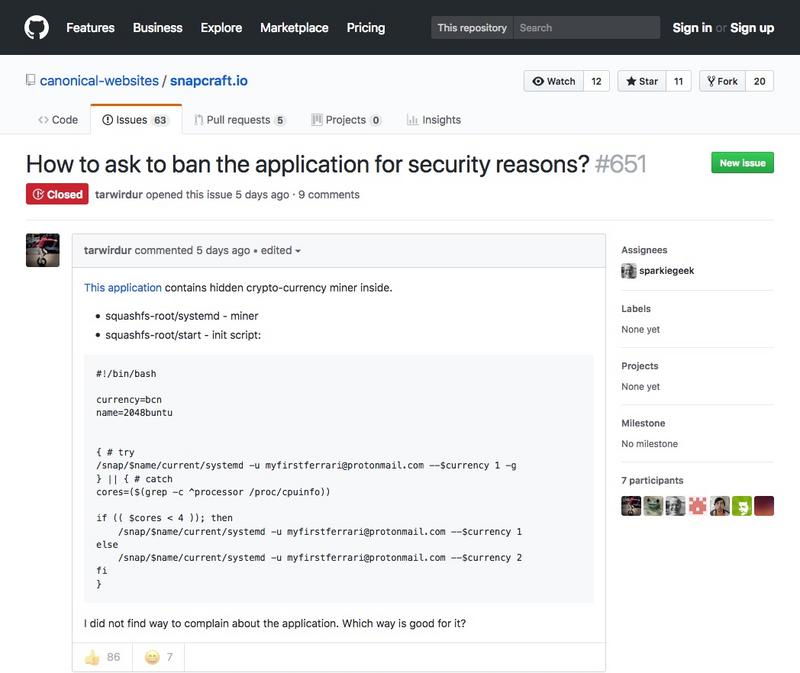
Task: Open tarwirdur's profile in issue header
Action: click(x=119, y=194)
